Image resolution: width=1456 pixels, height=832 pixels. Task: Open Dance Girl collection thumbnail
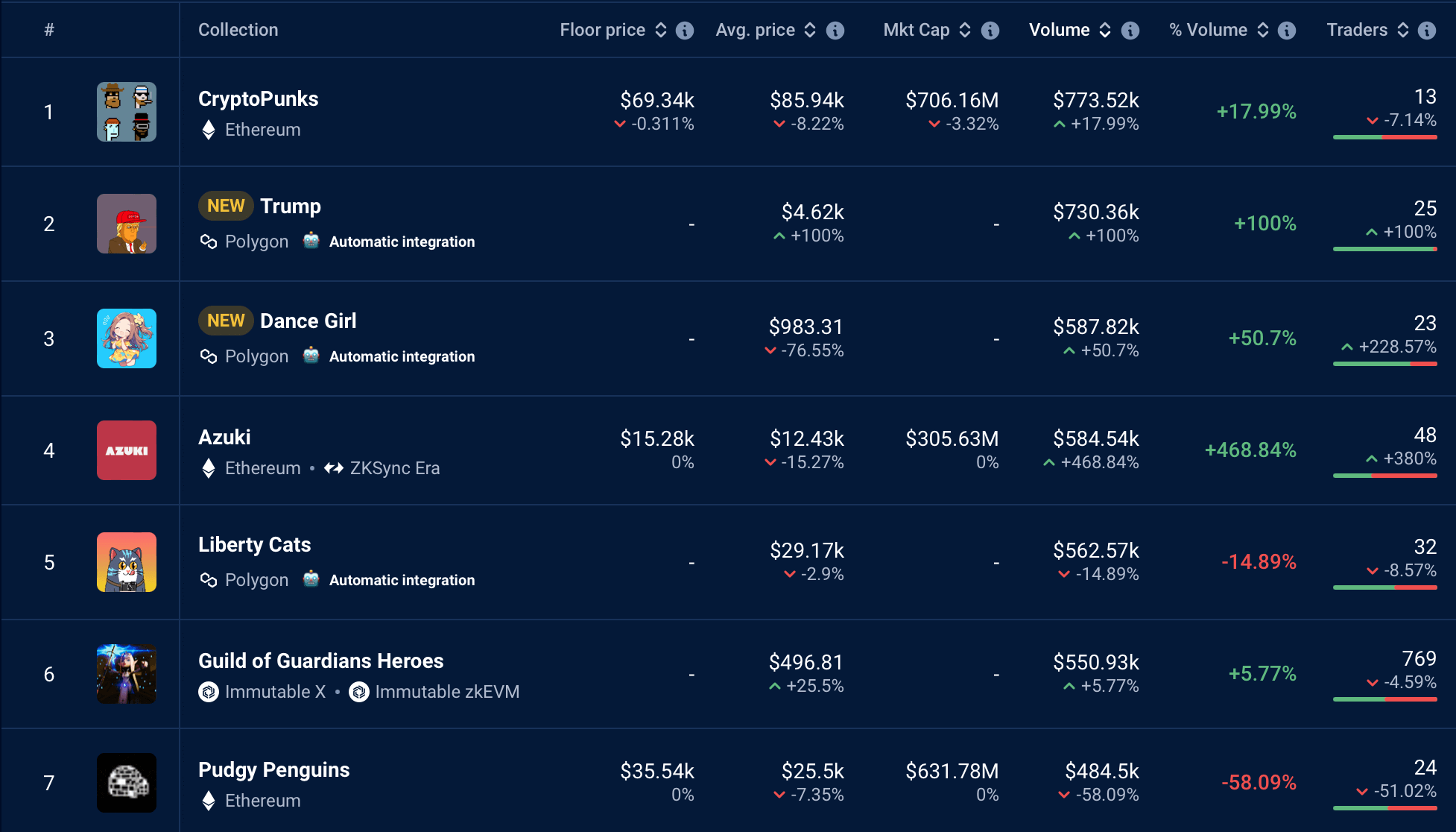click(x=127, y=338)
